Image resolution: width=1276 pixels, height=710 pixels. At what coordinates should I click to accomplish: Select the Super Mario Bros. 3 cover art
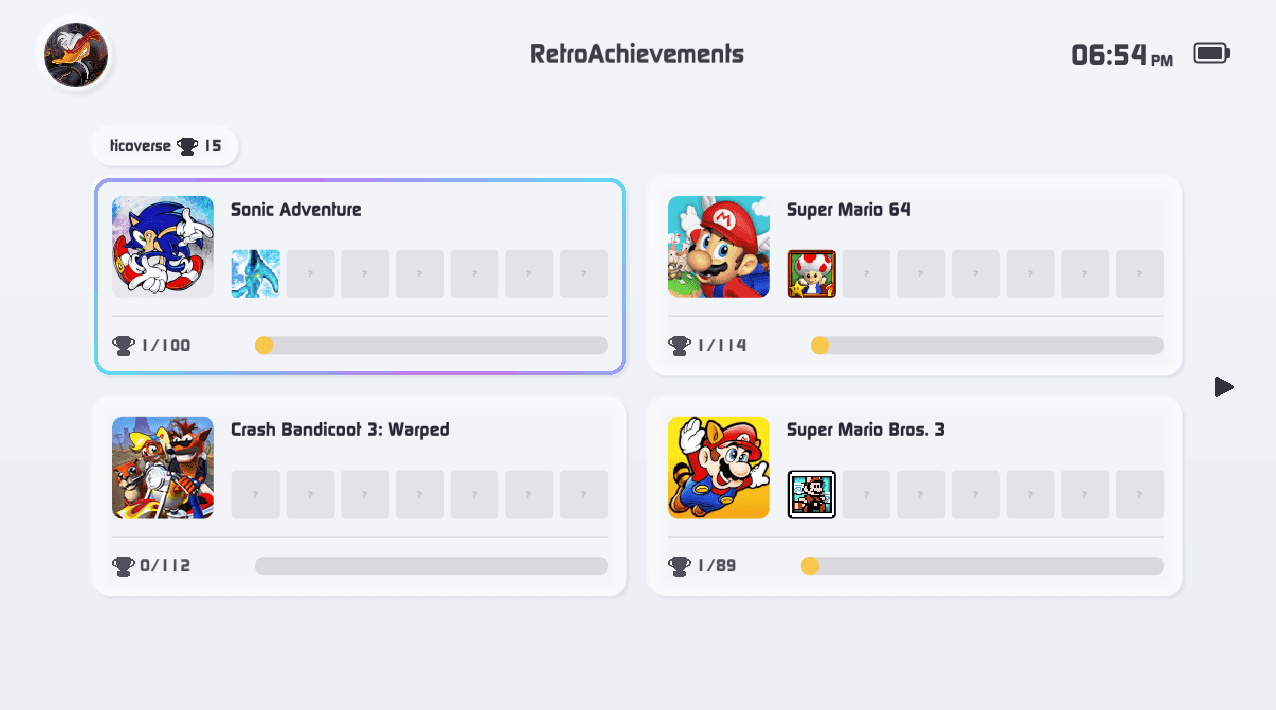click(x=718, y=467)
